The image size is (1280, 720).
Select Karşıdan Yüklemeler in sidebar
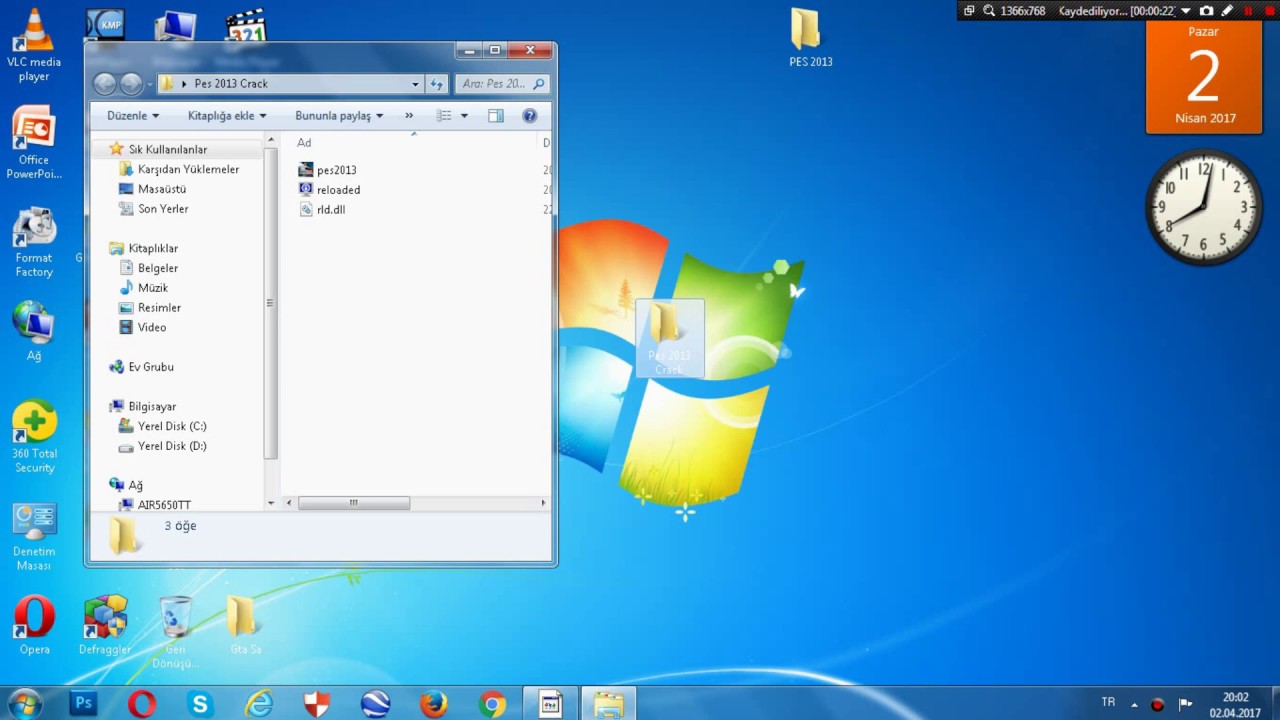188,169
